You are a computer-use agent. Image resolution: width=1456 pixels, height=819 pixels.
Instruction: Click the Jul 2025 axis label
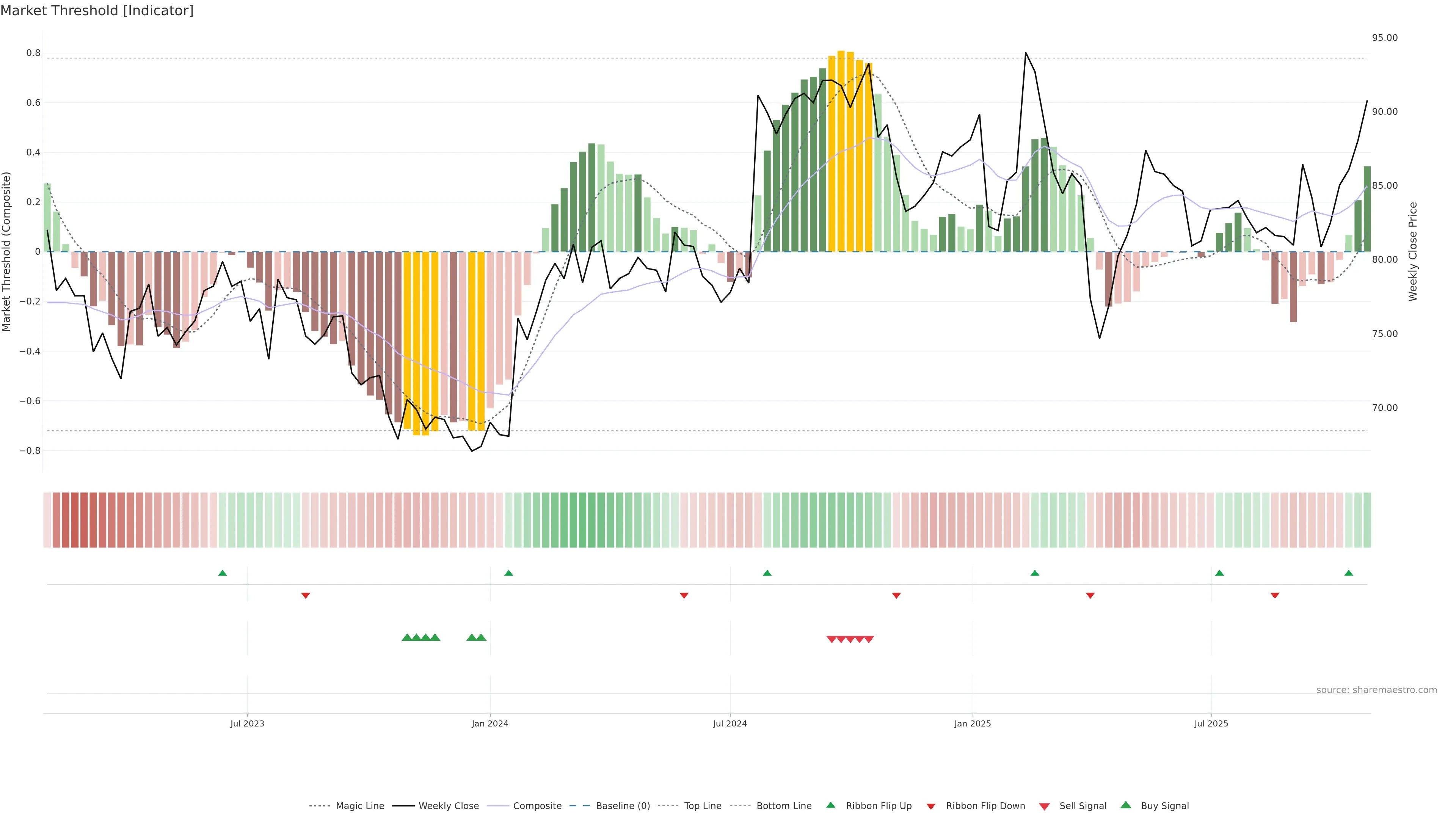1211,723
